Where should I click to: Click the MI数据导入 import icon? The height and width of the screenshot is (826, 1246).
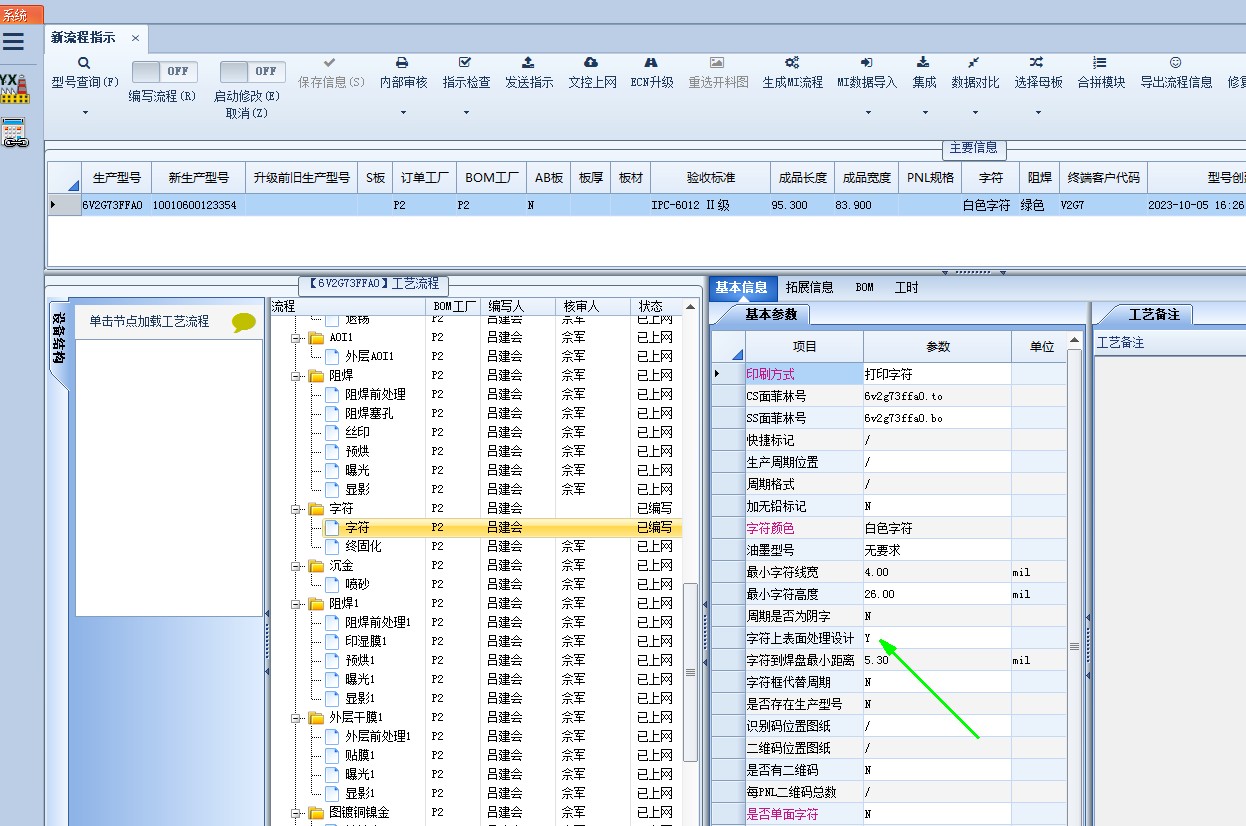867,62
